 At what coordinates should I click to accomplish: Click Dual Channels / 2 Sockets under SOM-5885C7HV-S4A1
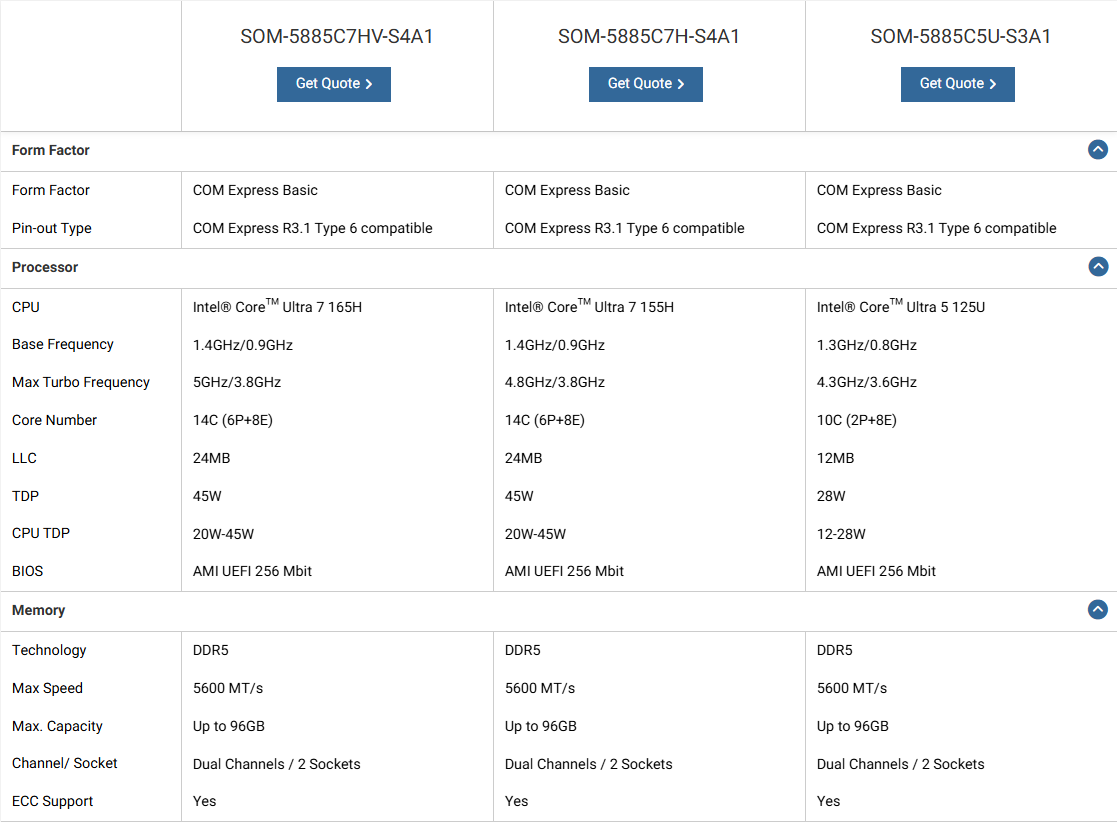pyautogui.click(x=277, y=764)
